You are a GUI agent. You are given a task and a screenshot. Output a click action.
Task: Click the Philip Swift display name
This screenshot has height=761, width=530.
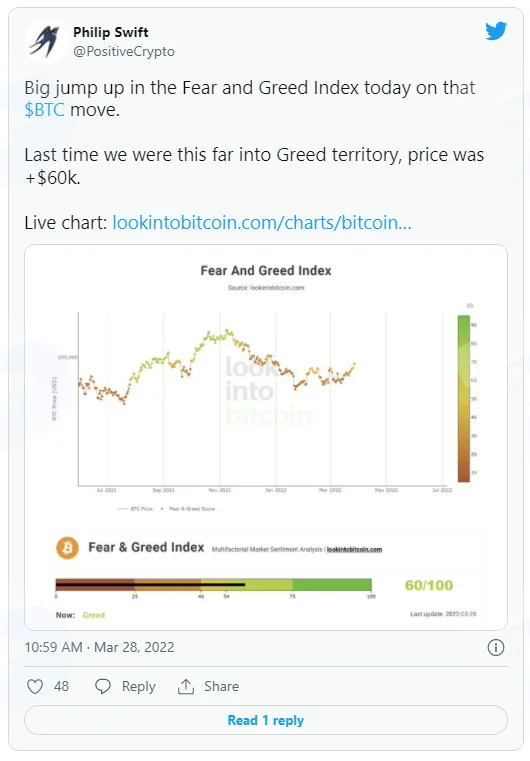(111, 32)
